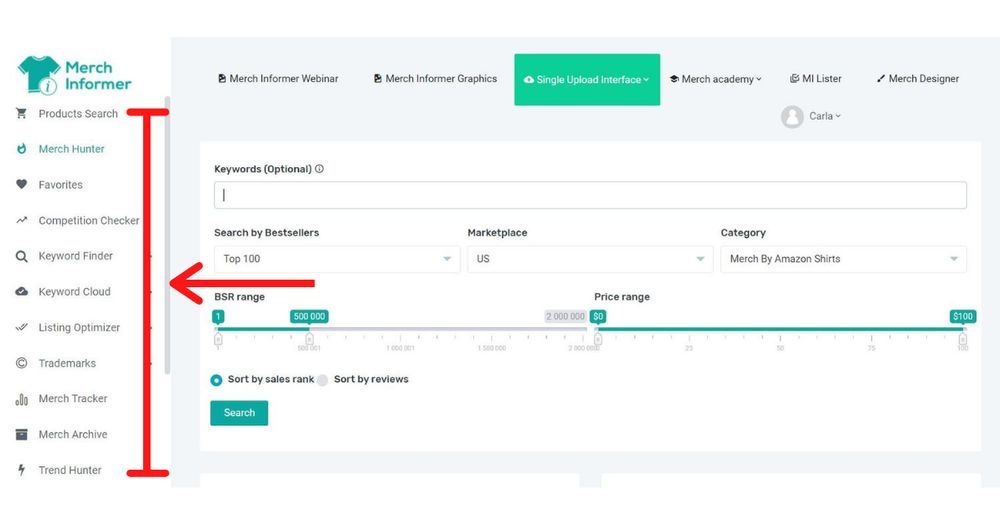Open Favorites from the sidebar
This screenshot has height=525, width=1000.
[x=61, y=185]
